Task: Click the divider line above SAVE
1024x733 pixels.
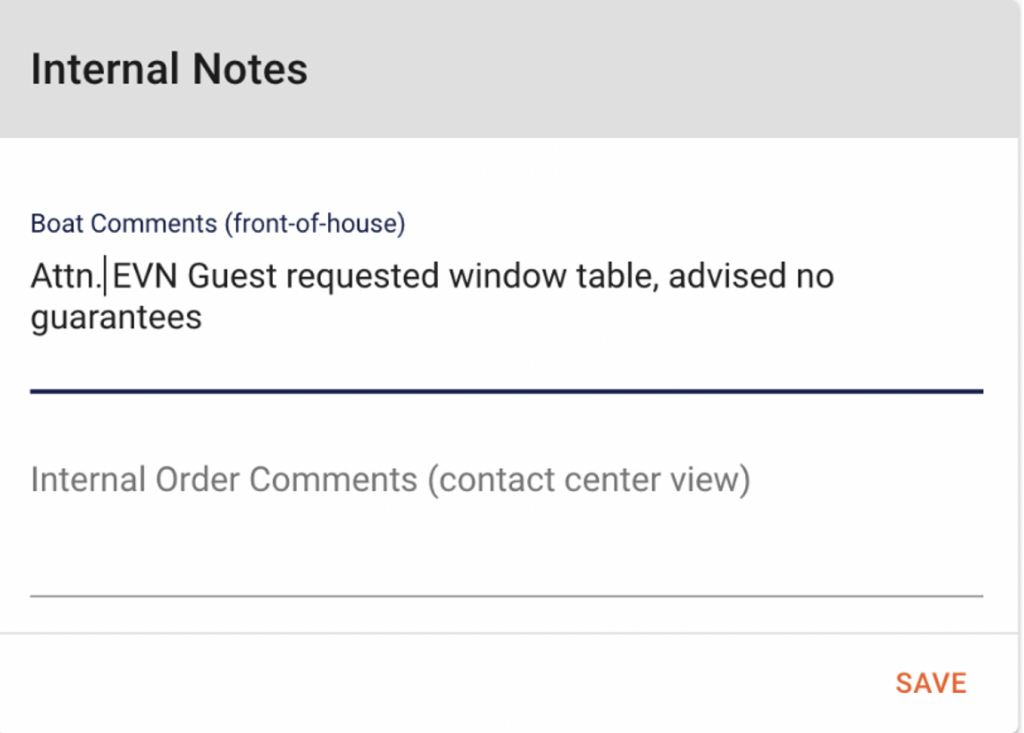Action: [507, 630]
